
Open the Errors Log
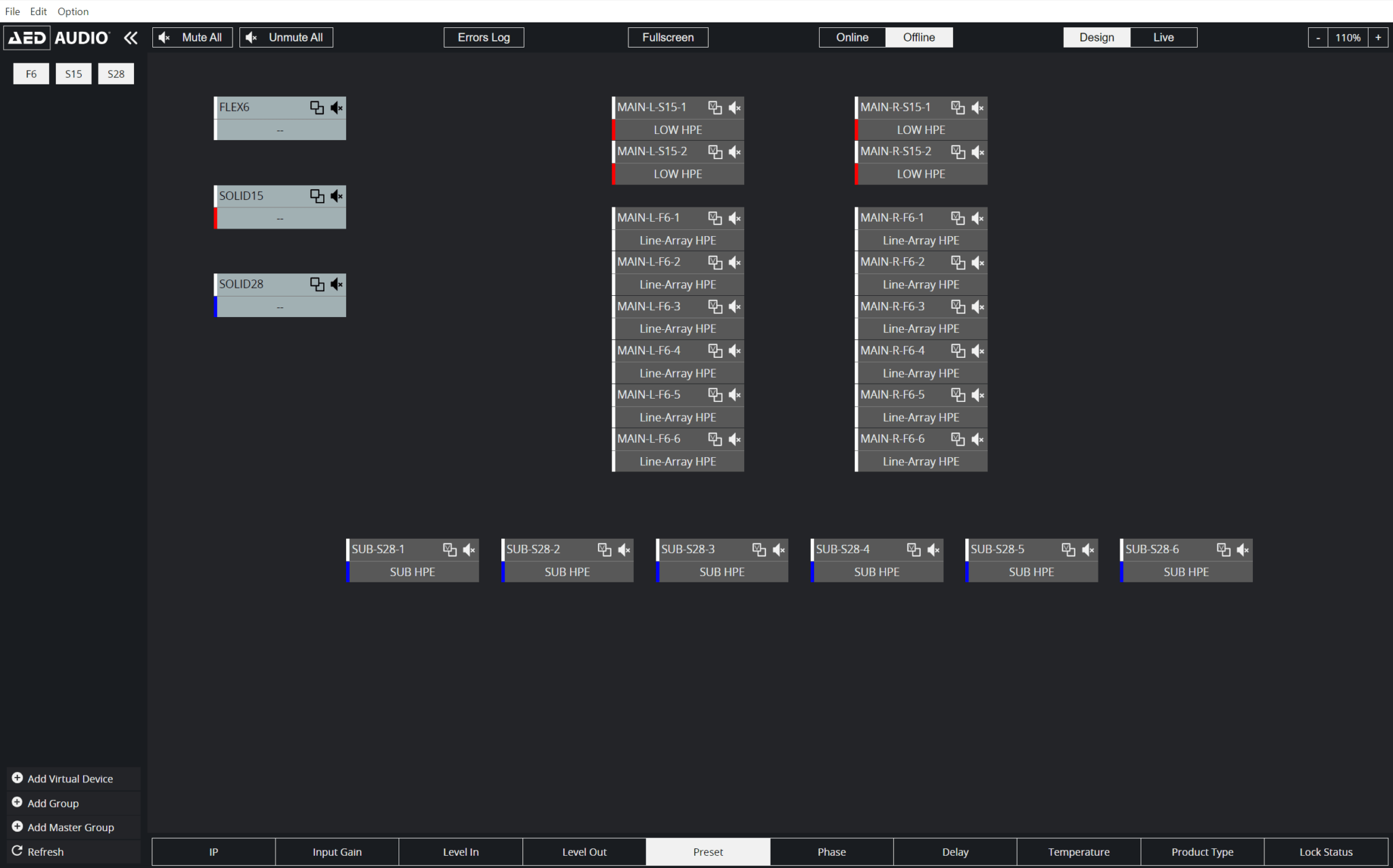coord(484,37)
